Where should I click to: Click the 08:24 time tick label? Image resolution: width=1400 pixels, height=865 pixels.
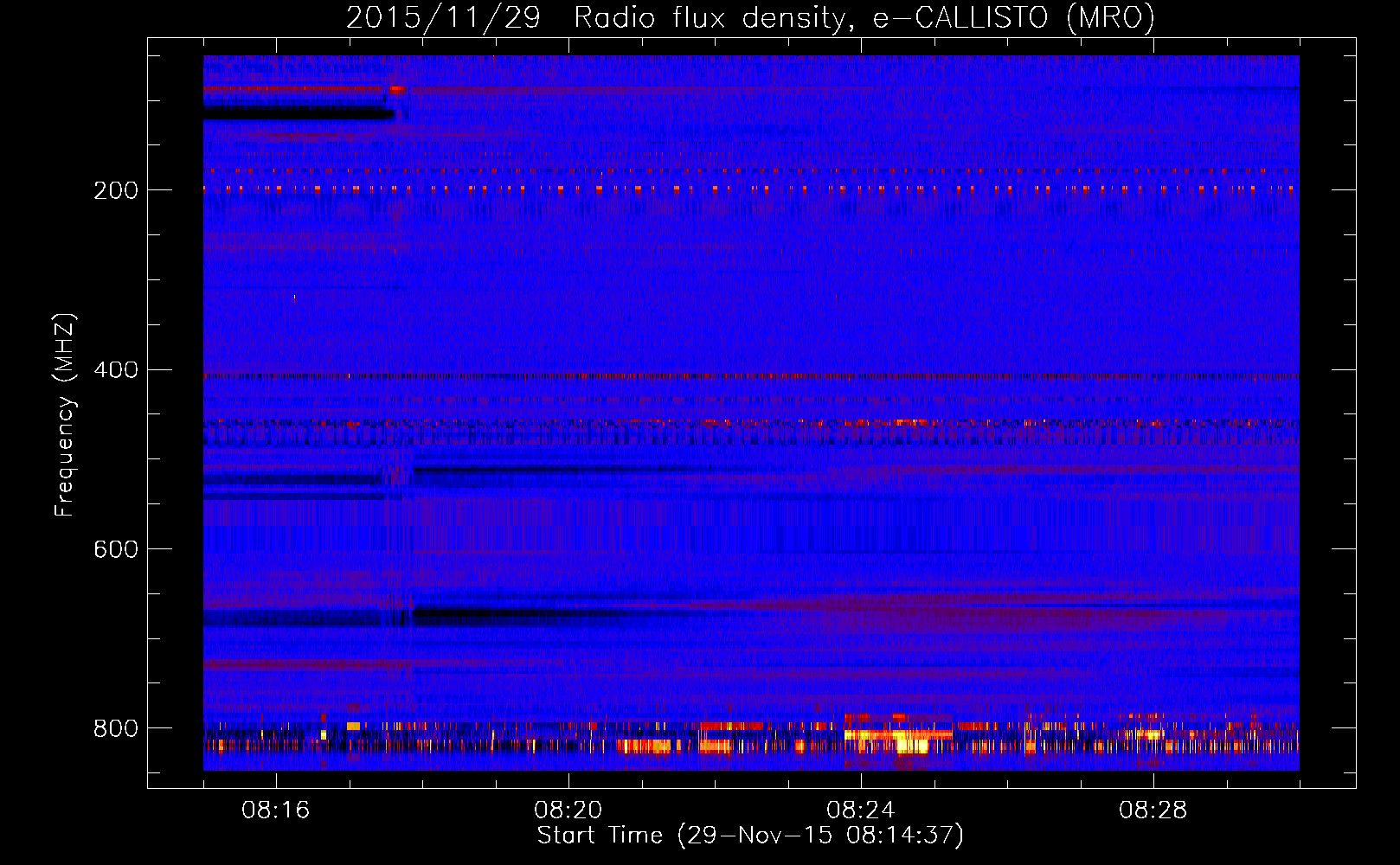pyautogui.click(x=860, y=811)
